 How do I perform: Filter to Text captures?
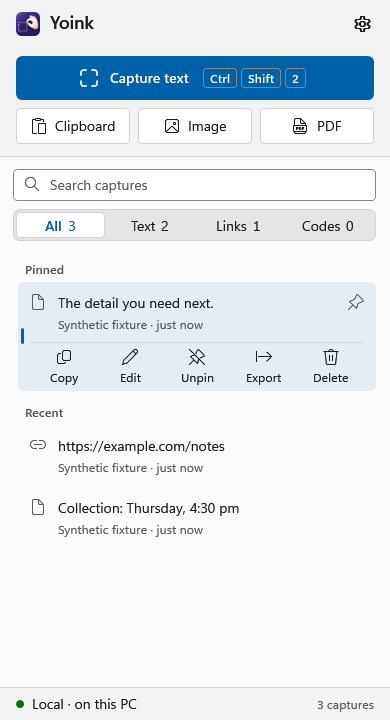[x=150, y=226]
